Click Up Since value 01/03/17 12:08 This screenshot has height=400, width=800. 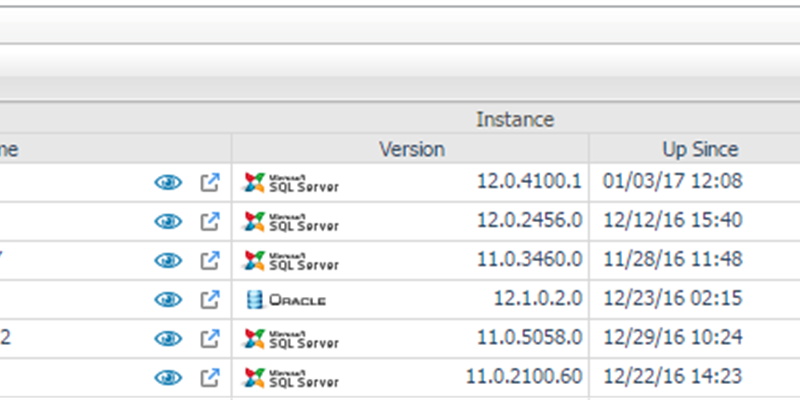coord(672,181)
